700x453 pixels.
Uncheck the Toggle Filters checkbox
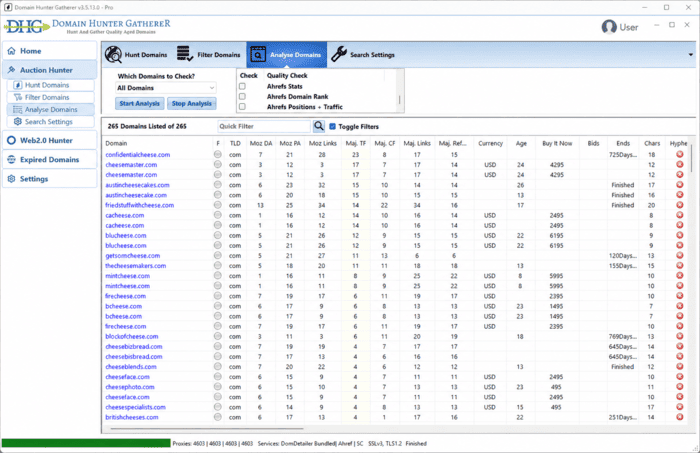pos(332,127)
